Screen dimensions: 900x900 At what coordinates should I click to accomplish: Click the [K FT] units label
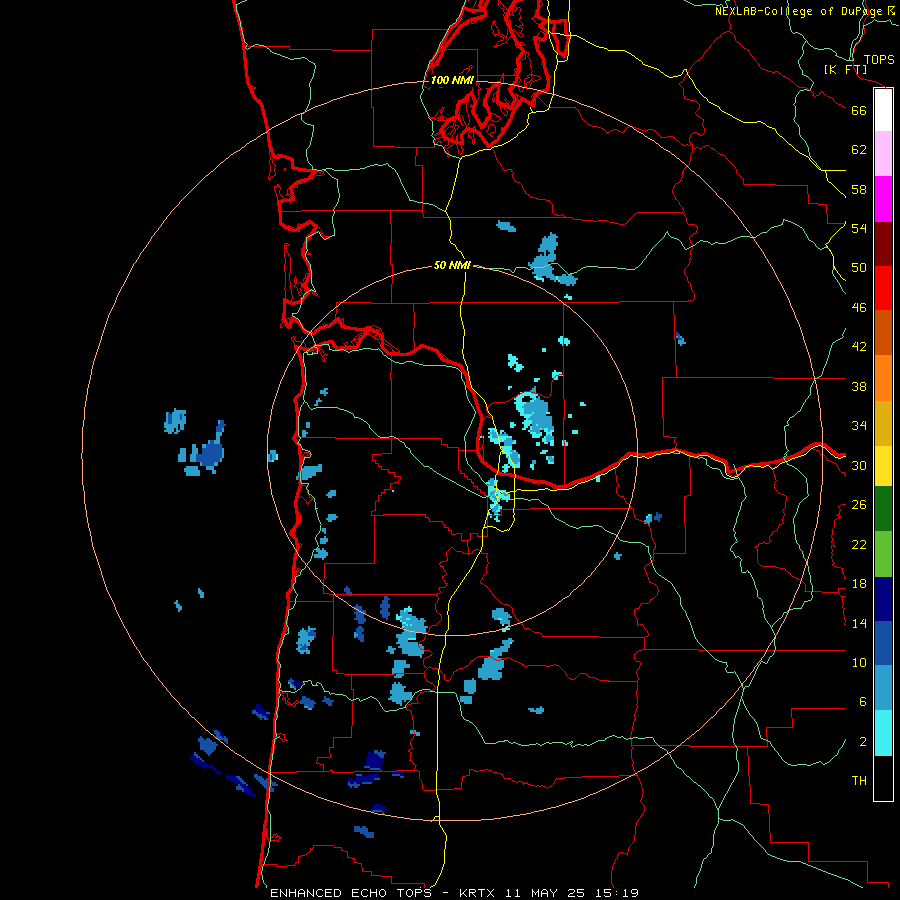845,69
